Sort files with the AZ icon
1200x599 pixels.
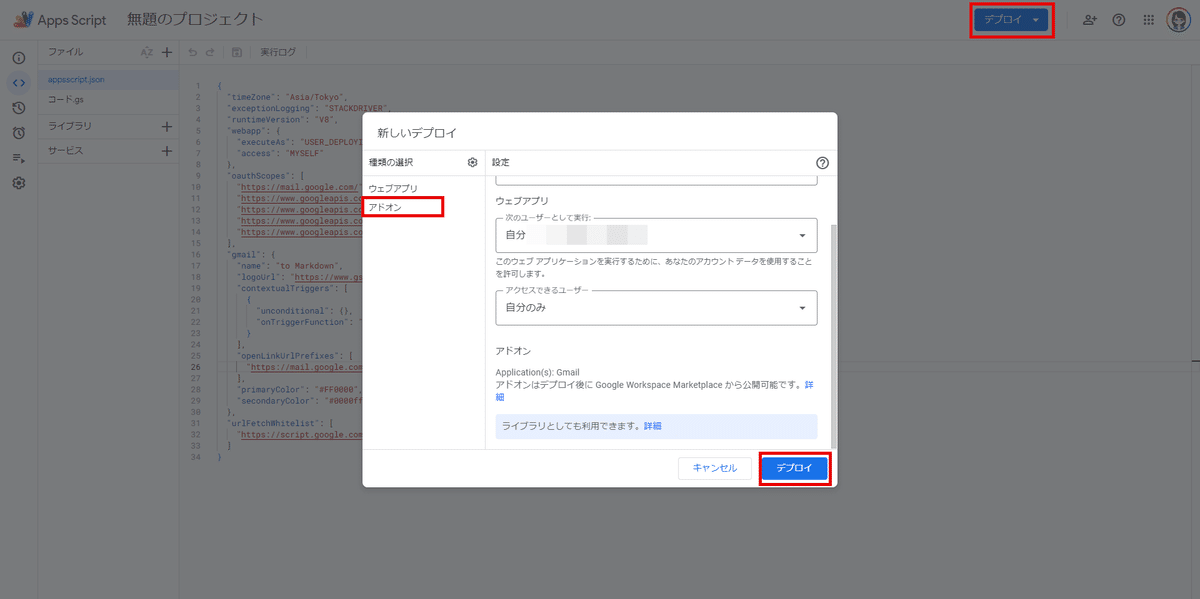(147, 52)
